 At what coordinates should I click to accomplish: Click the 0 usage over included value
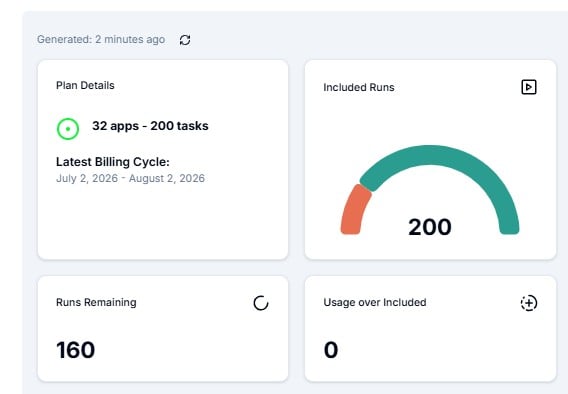pyautogui.click(x=331, y=350)
